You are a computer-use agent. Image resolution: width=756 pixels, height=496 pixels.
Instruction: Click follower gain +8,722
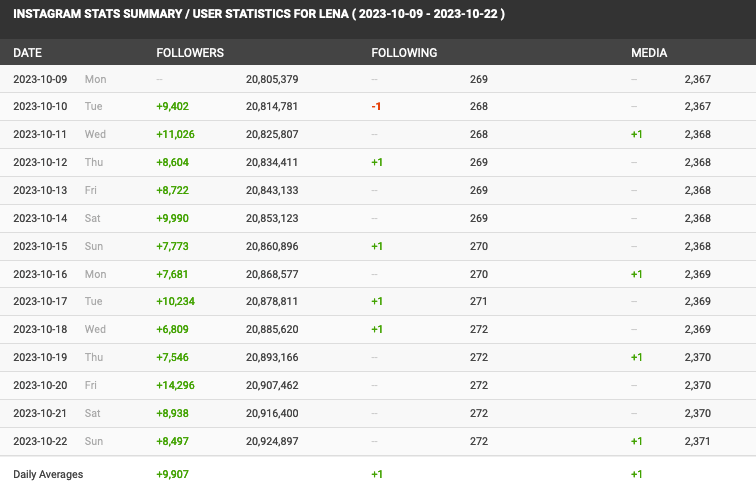pyautogui.click(x=173, y=190)
